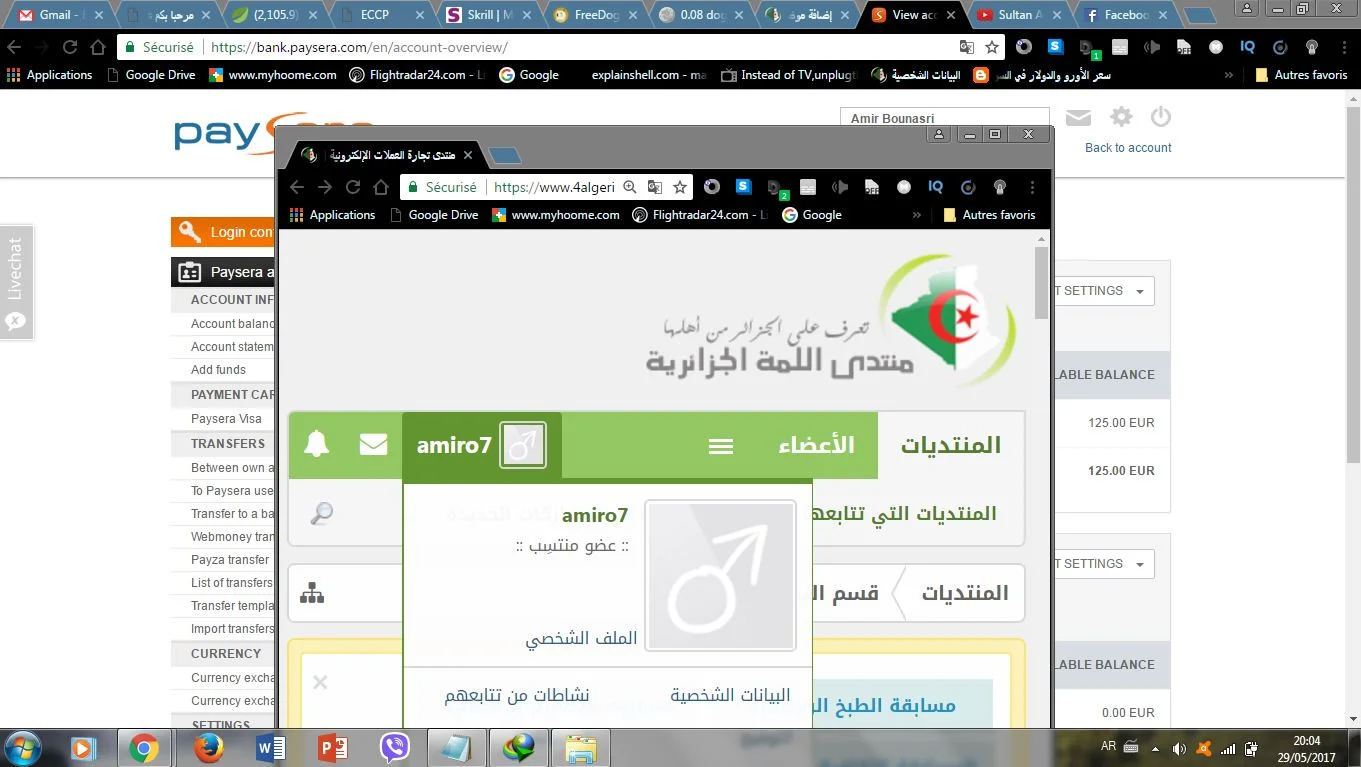The image size is (1361, 767).
Task: Click the forum search magnifier icon
Action: tap(321, 514)
